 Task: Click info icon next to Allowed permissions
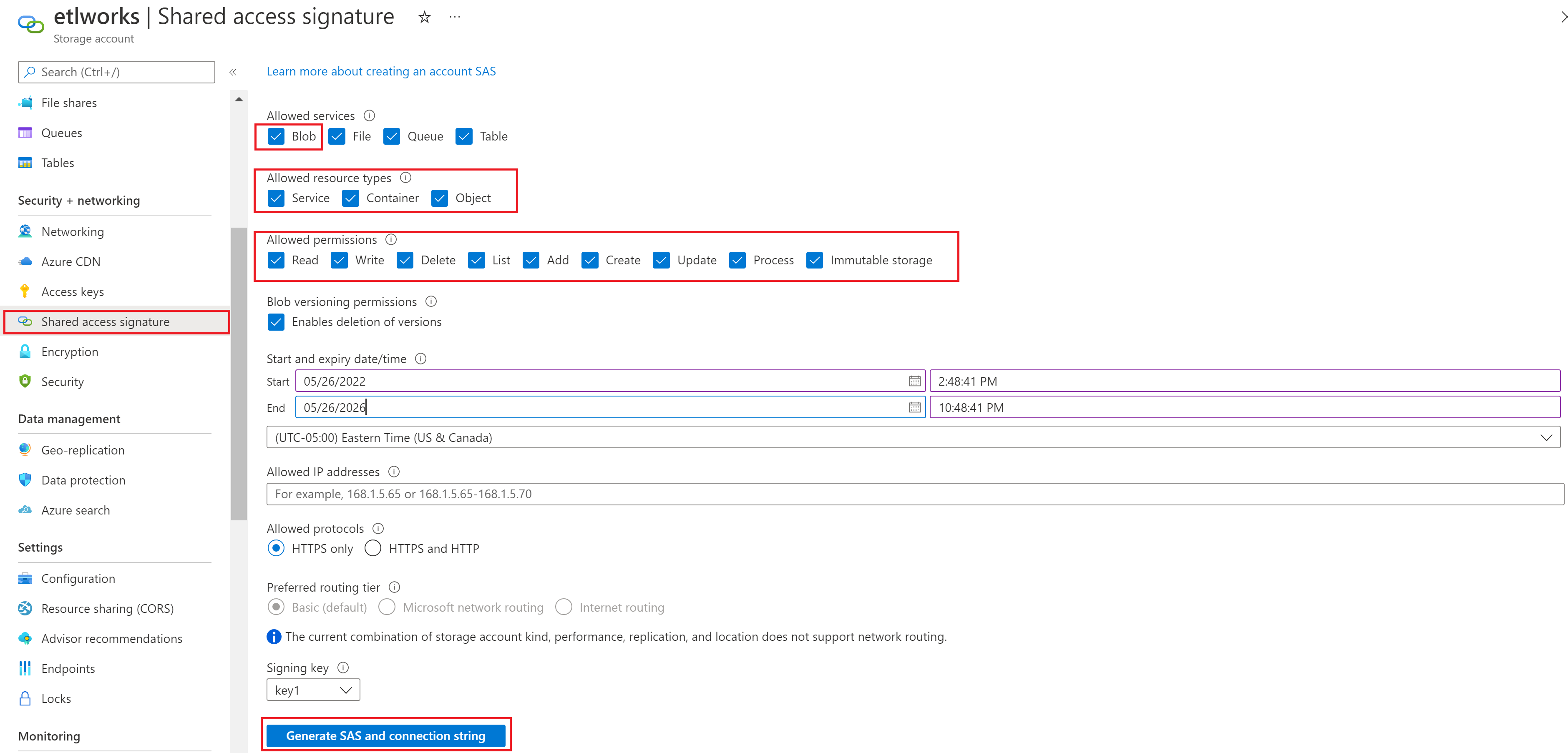391,239
